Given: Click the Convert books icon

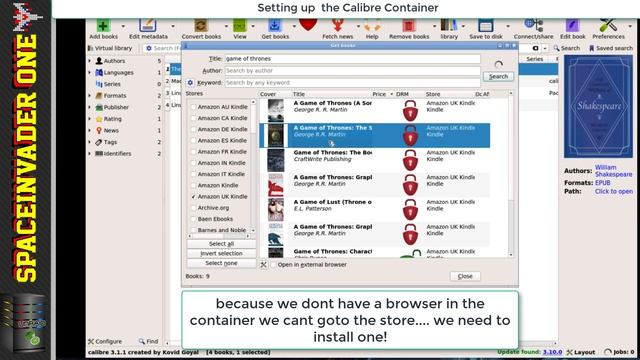Looking at the screenshot, I should (201, 26).
